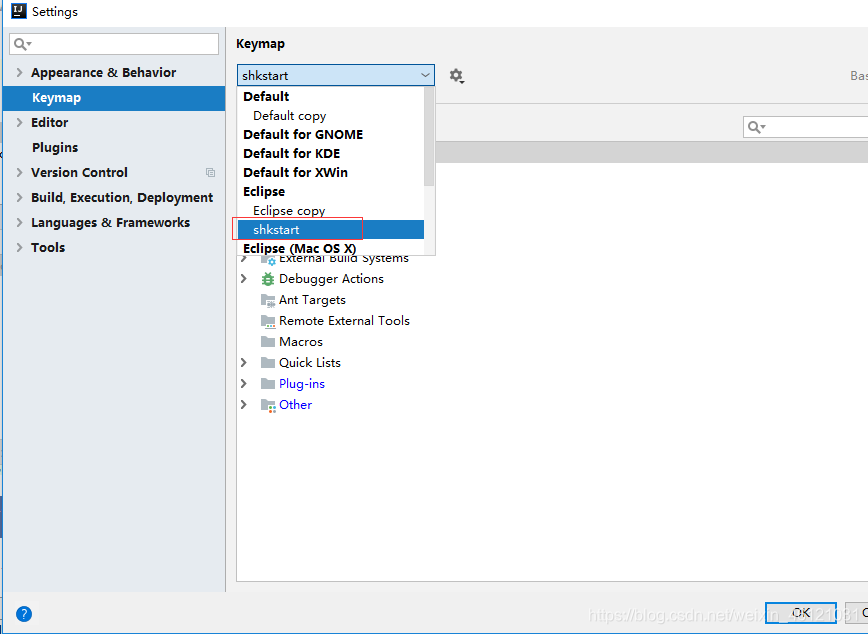Select the Debugger Actions row
The width and height of the screenshot is (868, 634).
tap(331, 279)
